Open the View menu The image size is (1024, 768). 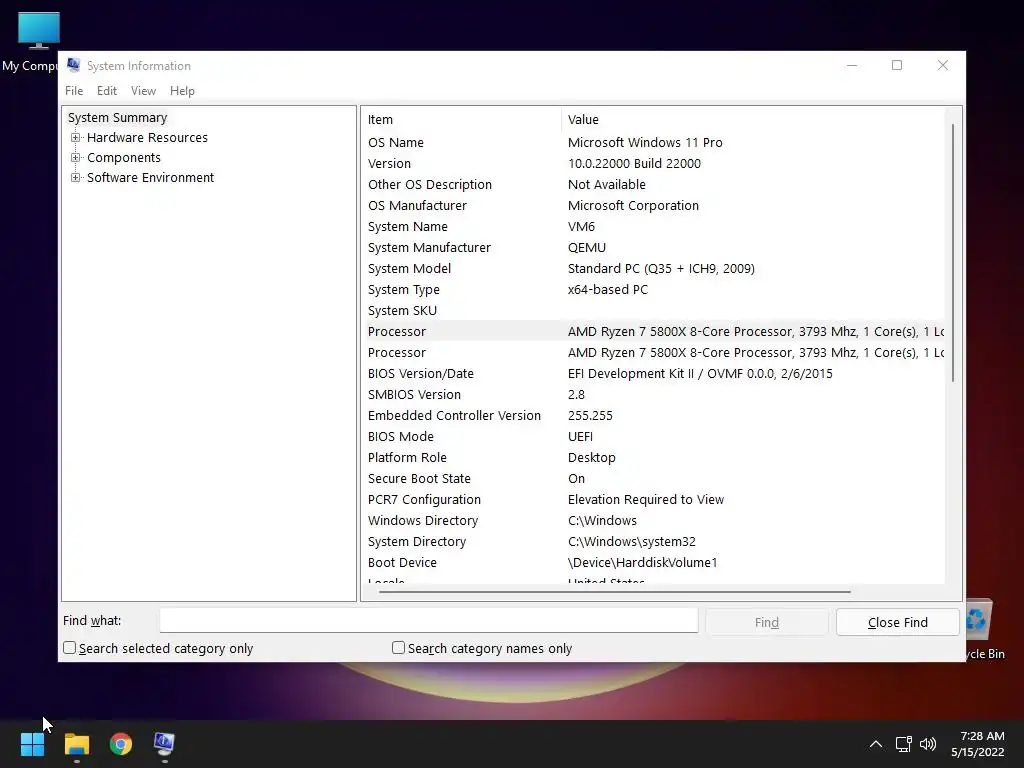pos(143,91)
